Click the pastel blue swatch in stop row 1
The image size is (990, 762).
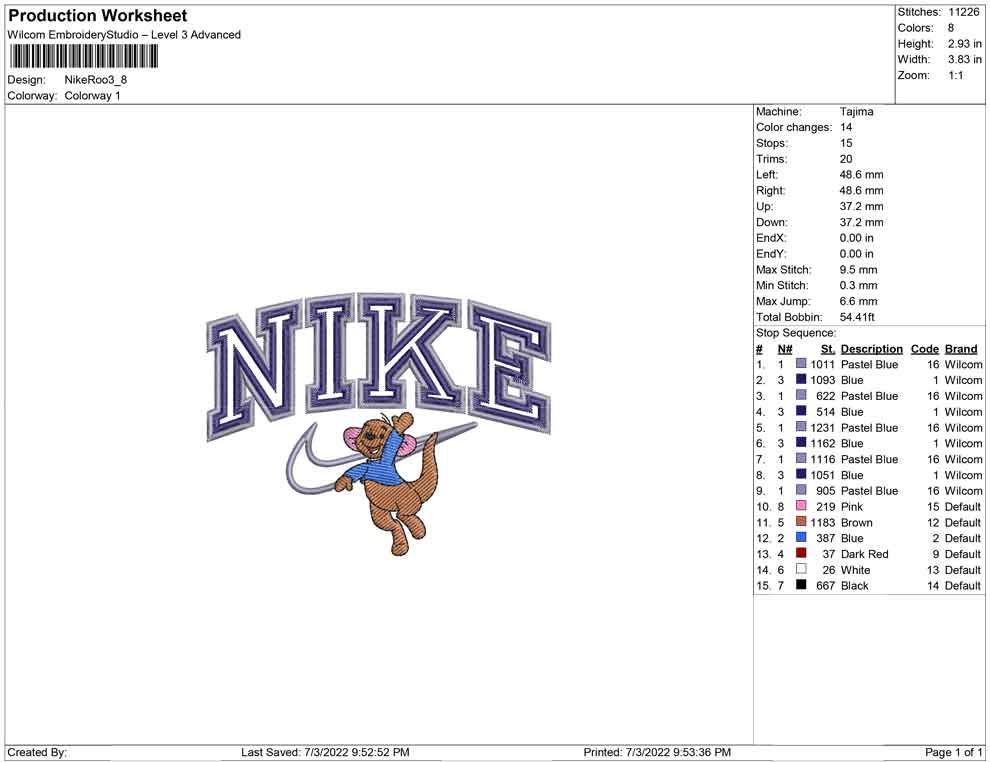801,364
